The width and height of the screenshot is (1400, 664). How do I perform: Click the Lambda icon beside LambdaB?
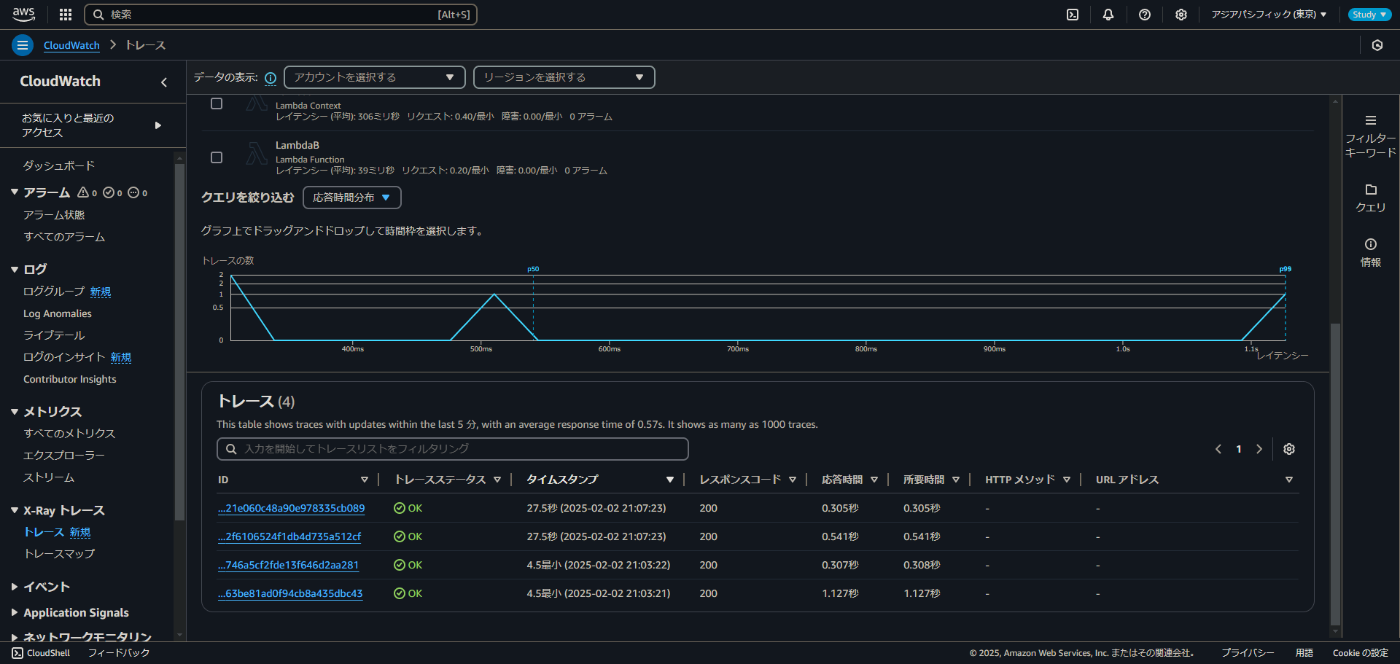255,154
